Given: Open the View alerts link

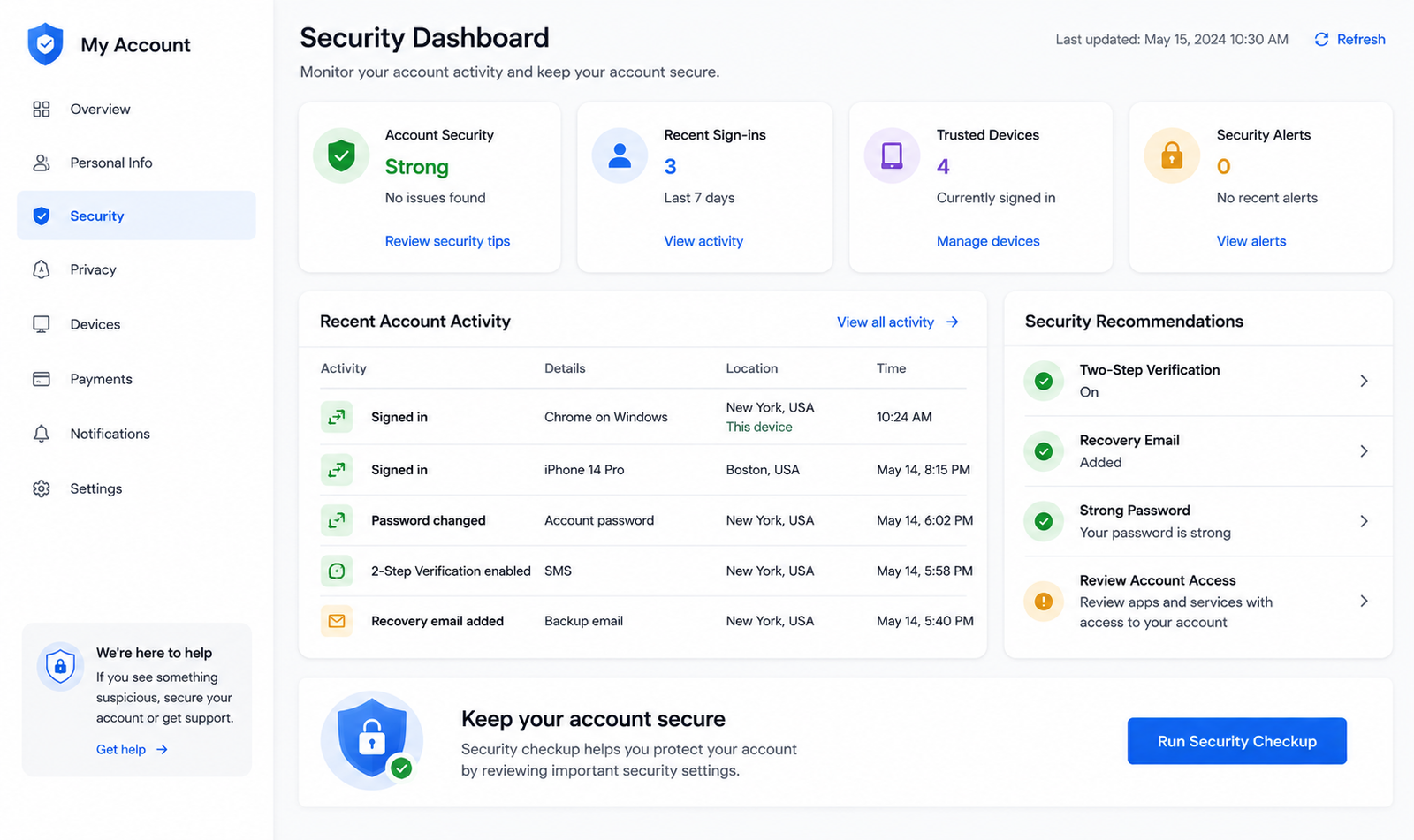Looking at the screenshot, I should pyautogui.click(x=1251, y=241).
